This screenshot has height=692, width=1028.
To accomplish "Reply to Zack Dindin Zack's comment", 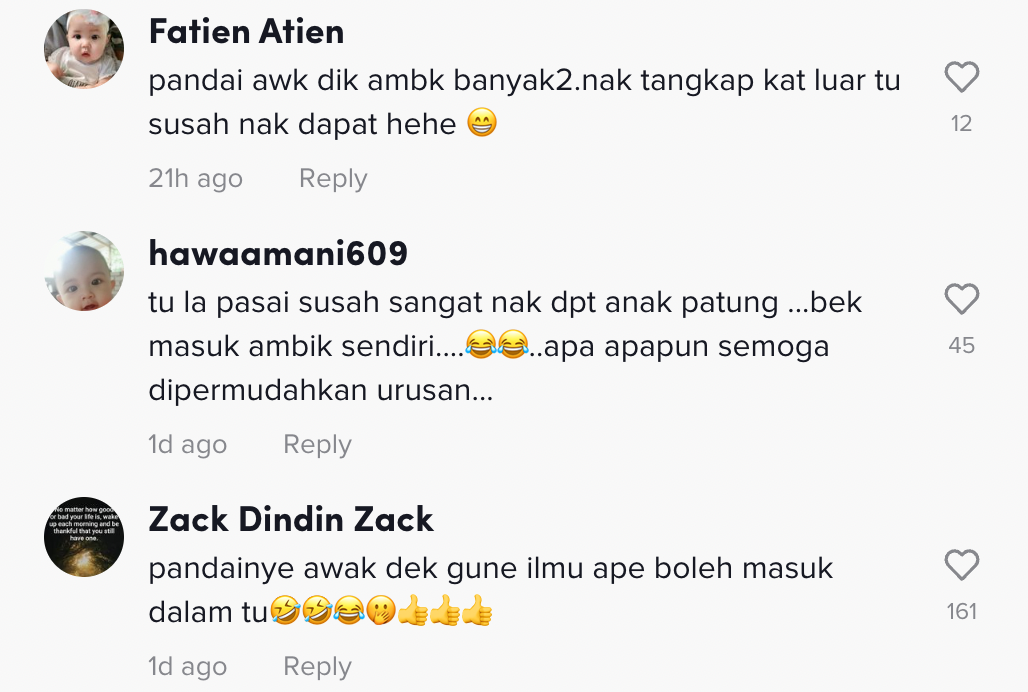I will coord(317,666).
